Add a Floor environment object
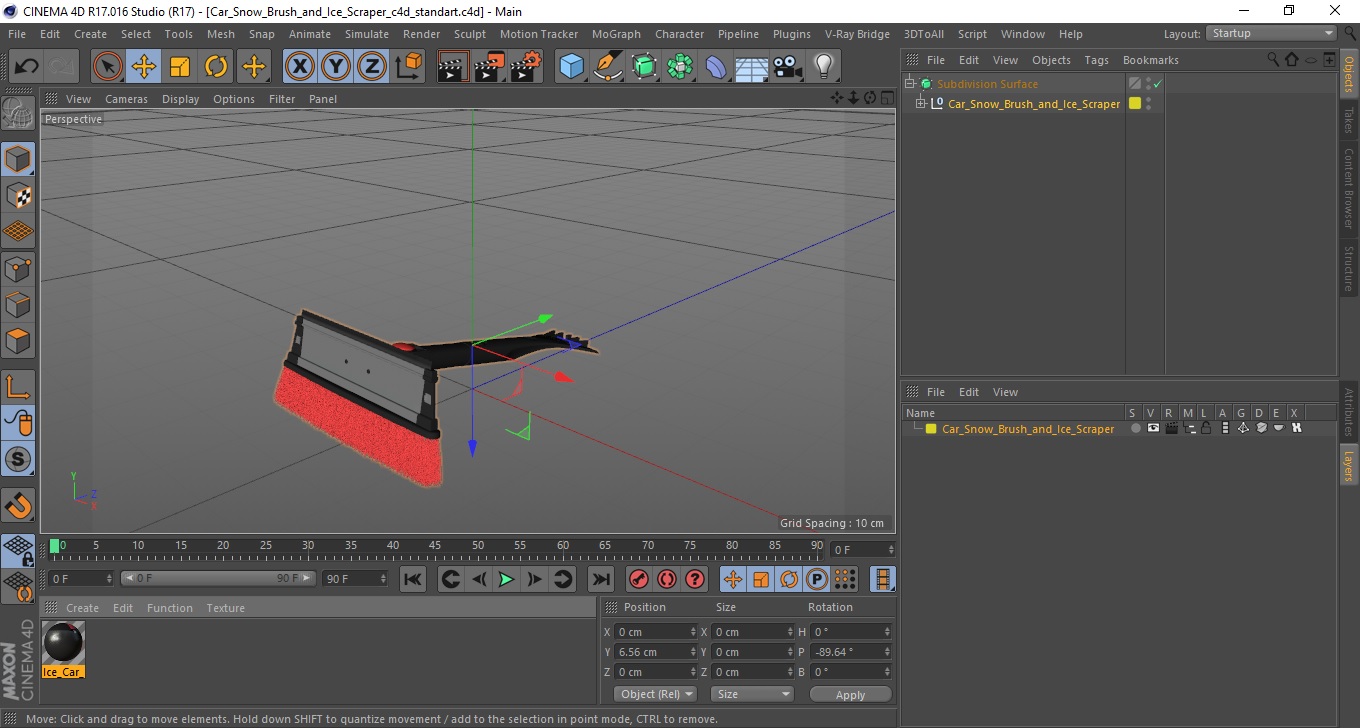 pos(752,67)
